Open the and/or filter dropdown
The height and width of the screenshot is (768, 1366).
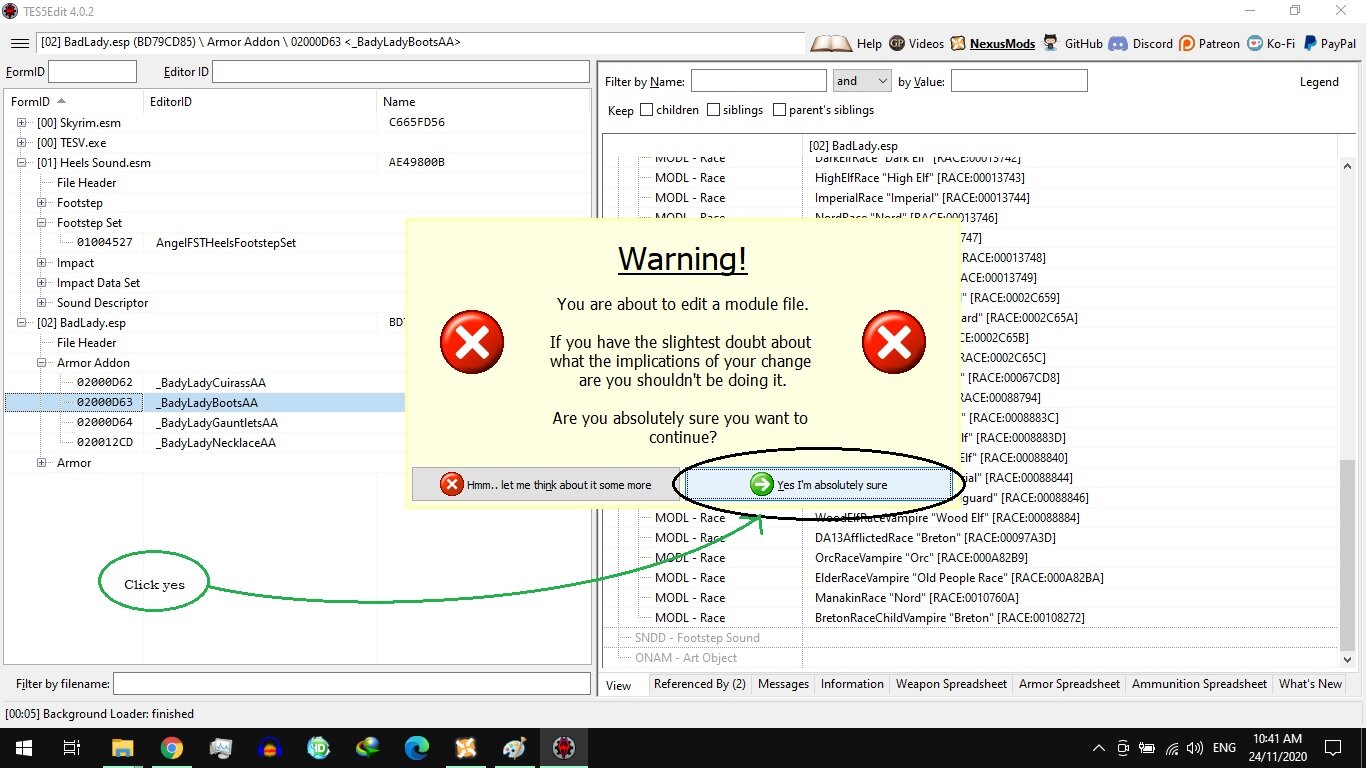pyautogui.click(x=862, y=81)
